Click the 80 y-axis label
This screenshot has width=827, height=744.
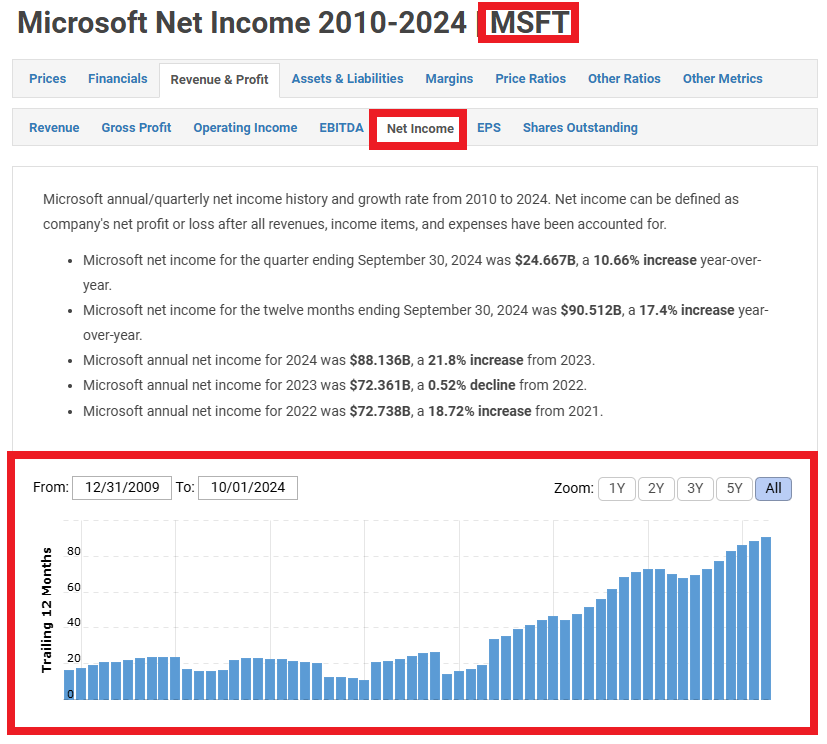click(74, 552)
